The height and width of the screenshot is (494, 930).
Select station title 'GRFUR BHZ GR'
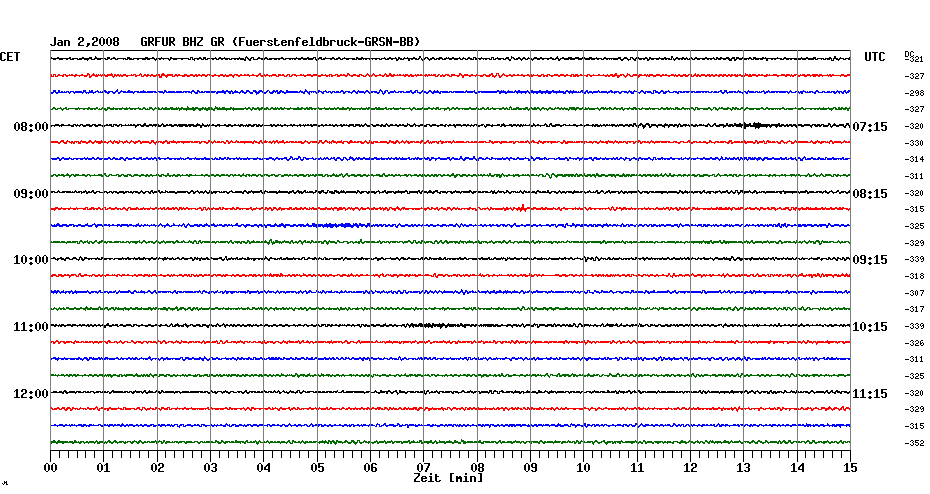pyautogui.click(x=183, y=42)
